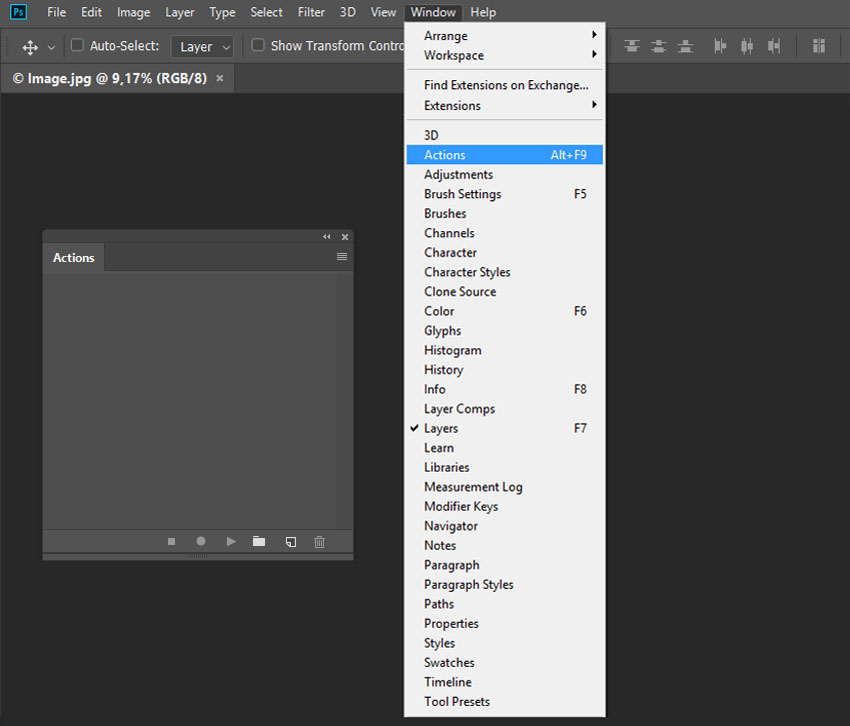Click the stop recording button in Actions panel
850x726 pixels.
tap(171, 541)
